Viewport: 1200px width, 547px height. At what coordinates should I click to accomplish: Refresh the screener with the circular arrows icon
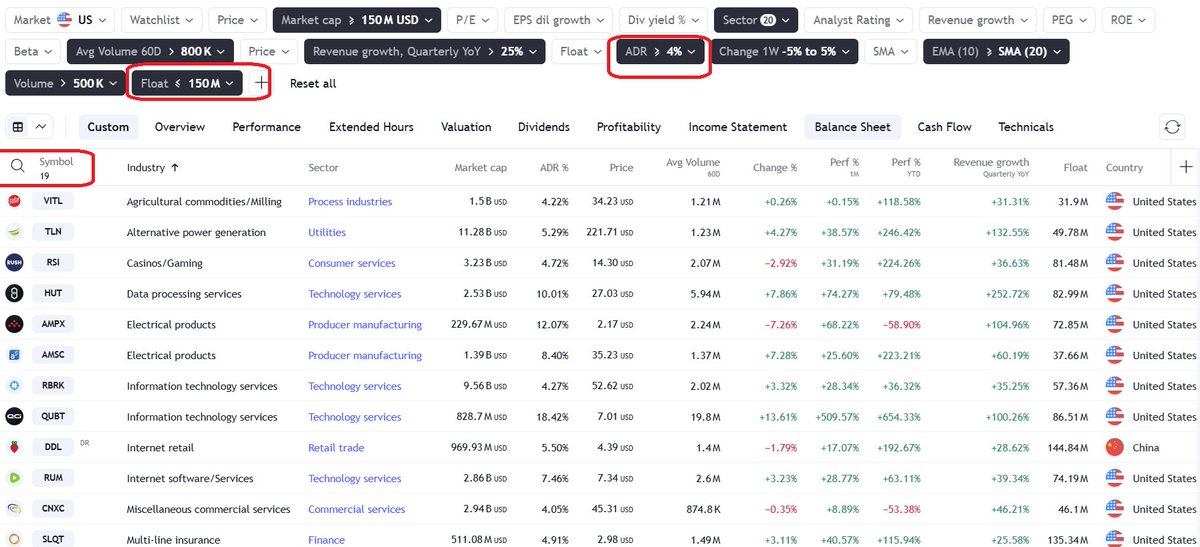coord(1172,127)
